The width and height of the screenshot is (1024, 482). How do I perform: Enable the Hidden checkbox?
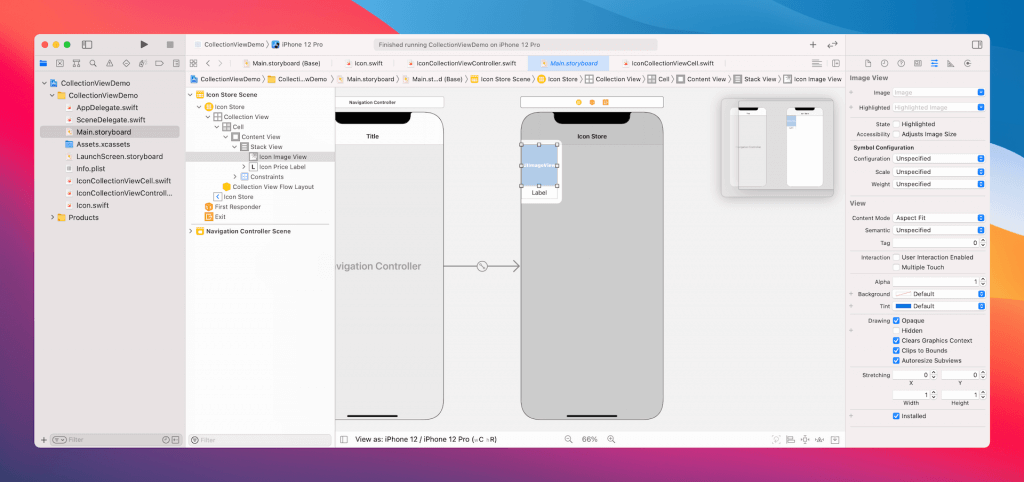(x=896, y=330)
